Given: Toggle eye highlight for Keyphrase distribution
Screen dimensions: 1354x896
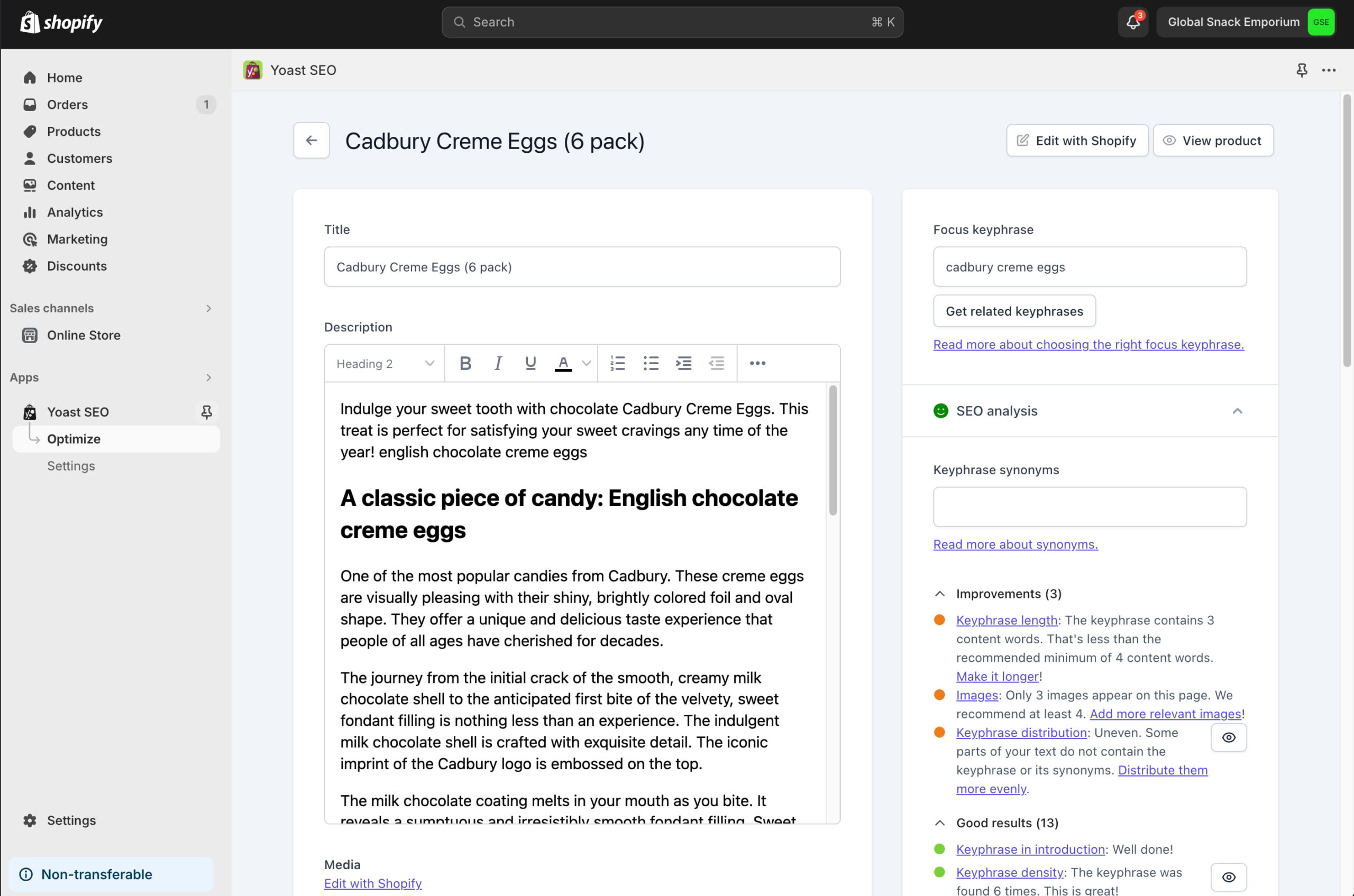Looking at the screenshot, I should tap(1229, 737).
